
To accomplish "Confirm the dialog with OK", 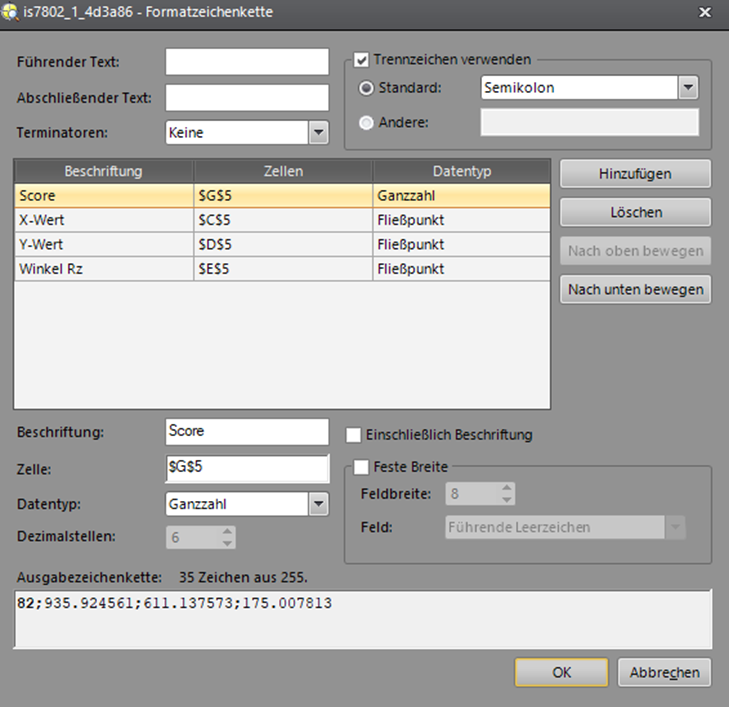I will pyautogui.click(x=561, y=672).
